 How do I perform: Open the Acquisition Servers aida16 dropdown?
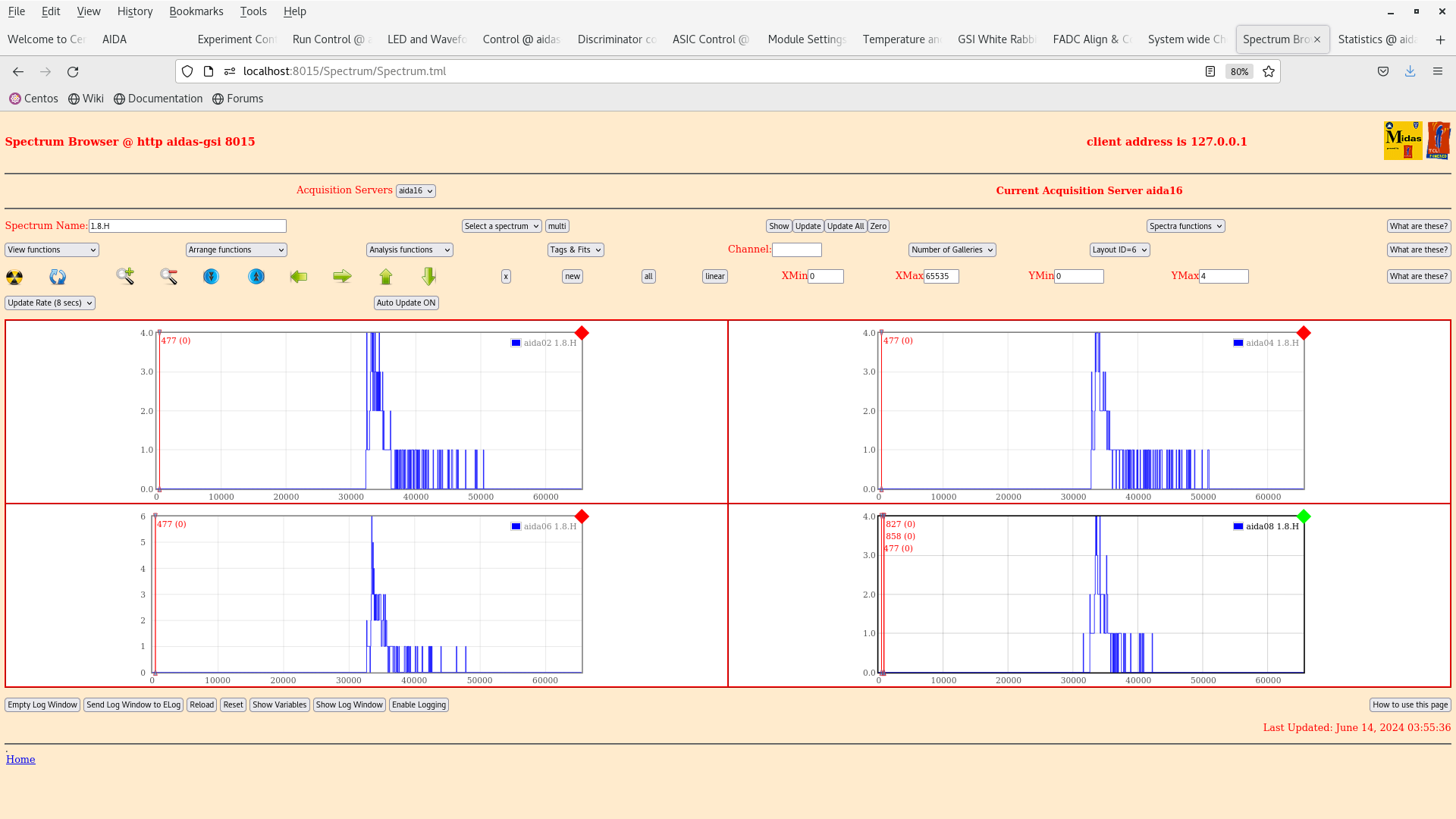click(x=416, y=191)
